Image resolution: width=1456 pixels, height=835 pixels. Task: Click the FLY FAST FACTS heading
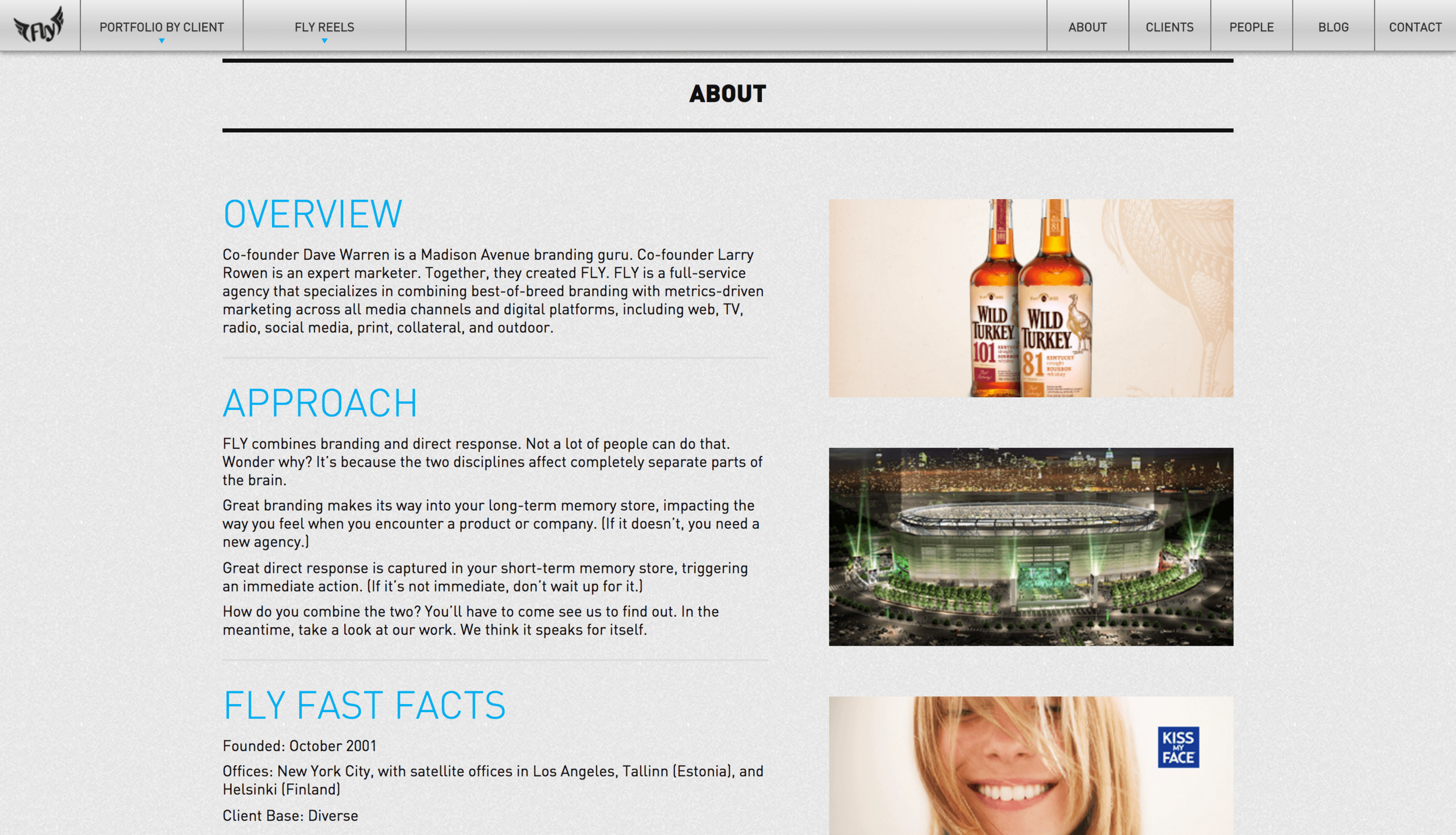pos(365,705)
